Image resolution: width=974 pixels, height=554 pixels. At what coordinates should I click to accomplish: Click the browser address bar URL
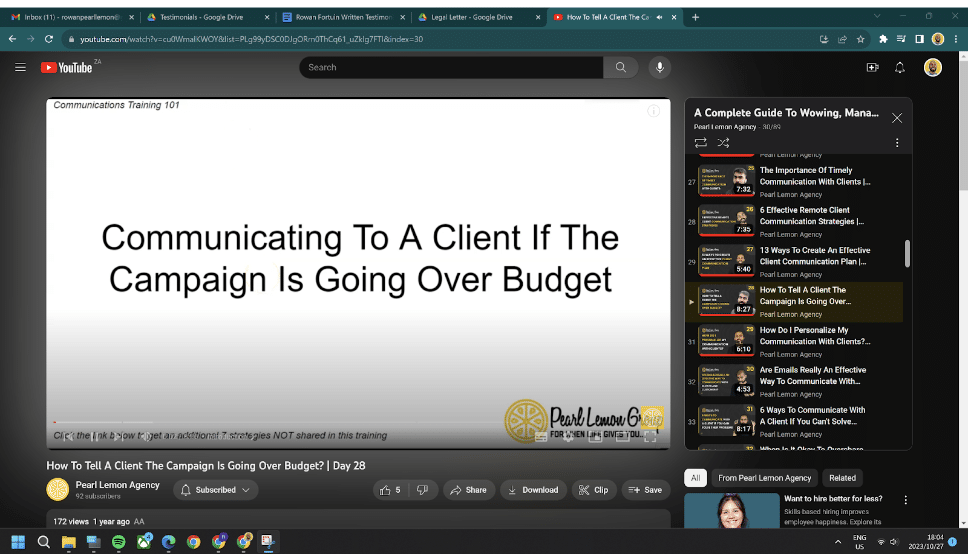[x=252, y=39]
